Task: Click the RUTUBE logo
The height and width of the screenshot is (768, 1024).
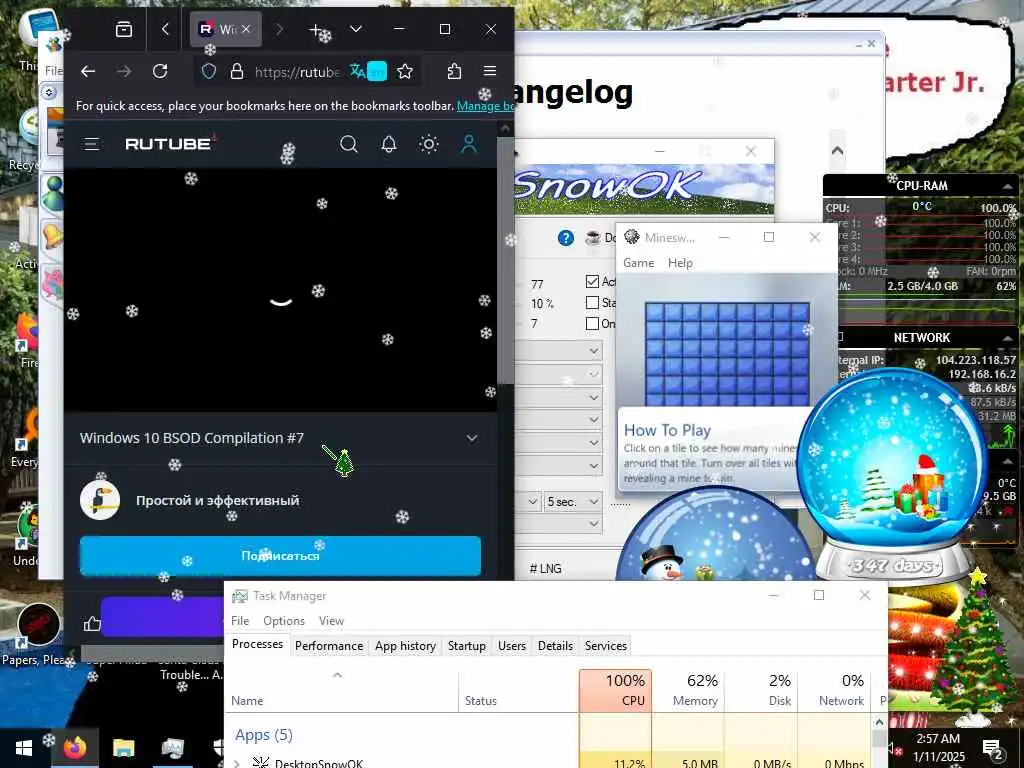Action: [168, 144]
